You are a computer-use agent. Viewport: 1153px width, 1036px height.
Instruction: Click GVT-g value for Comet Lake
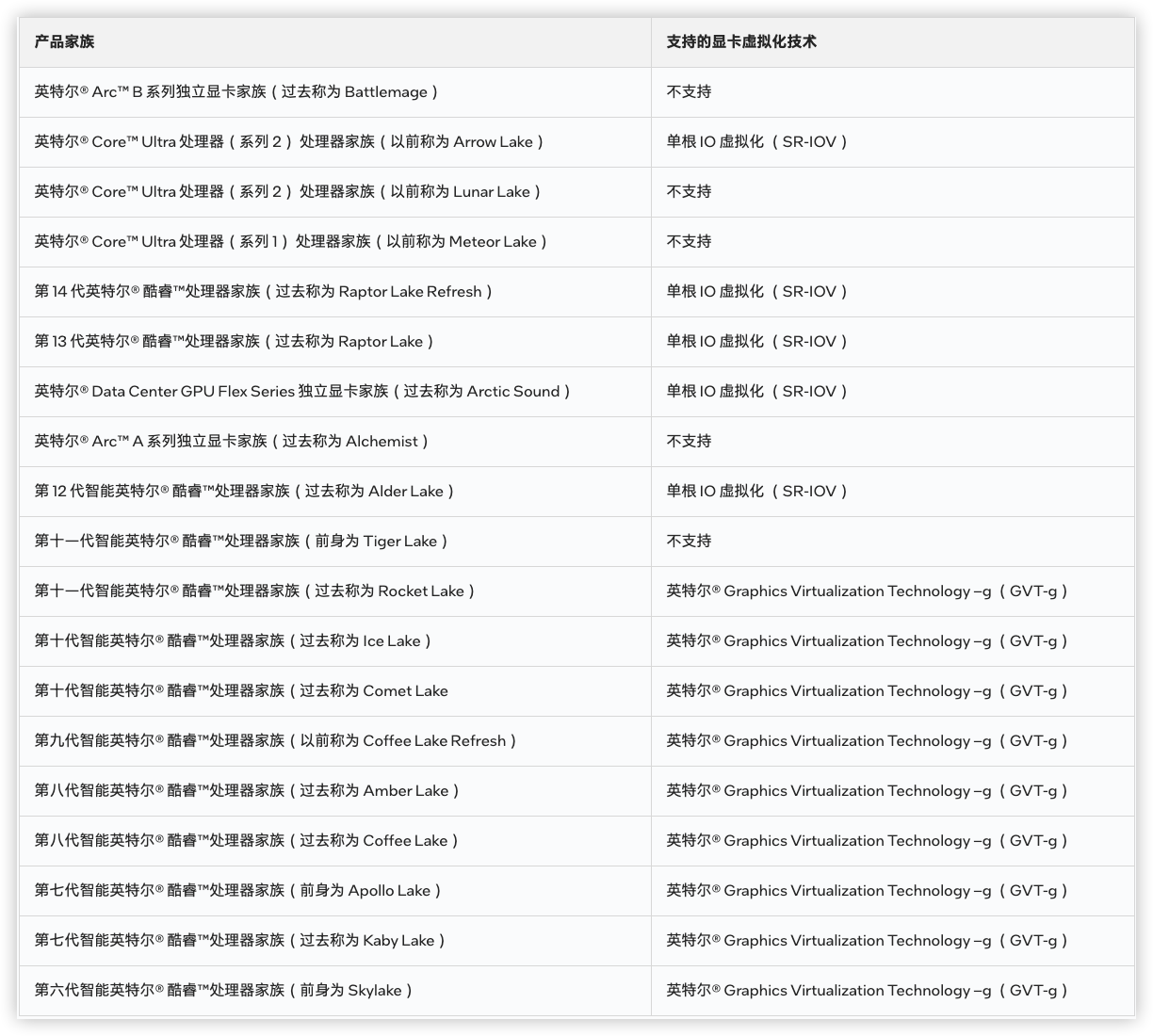[x=868, y=690]
